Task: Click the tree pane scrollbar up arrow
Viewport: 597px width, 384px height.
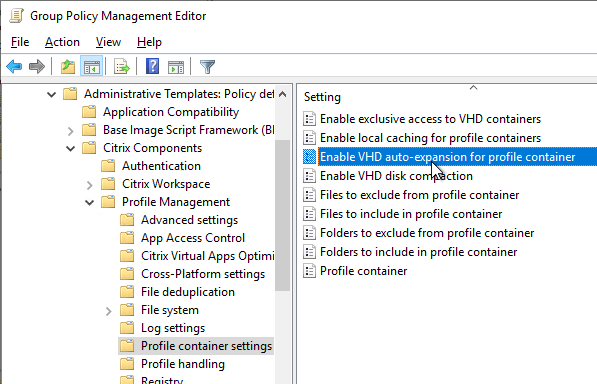Action: tap(283, 94)
